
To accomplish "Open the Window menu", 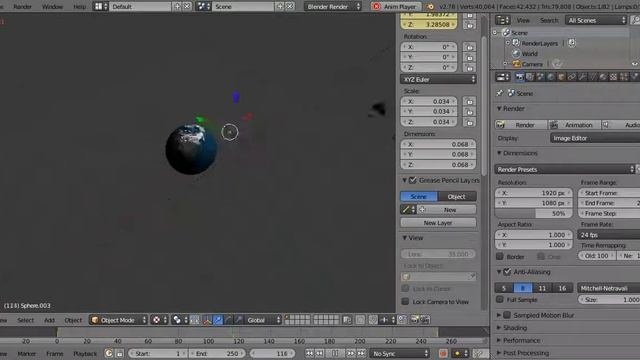I will (53, 7).
